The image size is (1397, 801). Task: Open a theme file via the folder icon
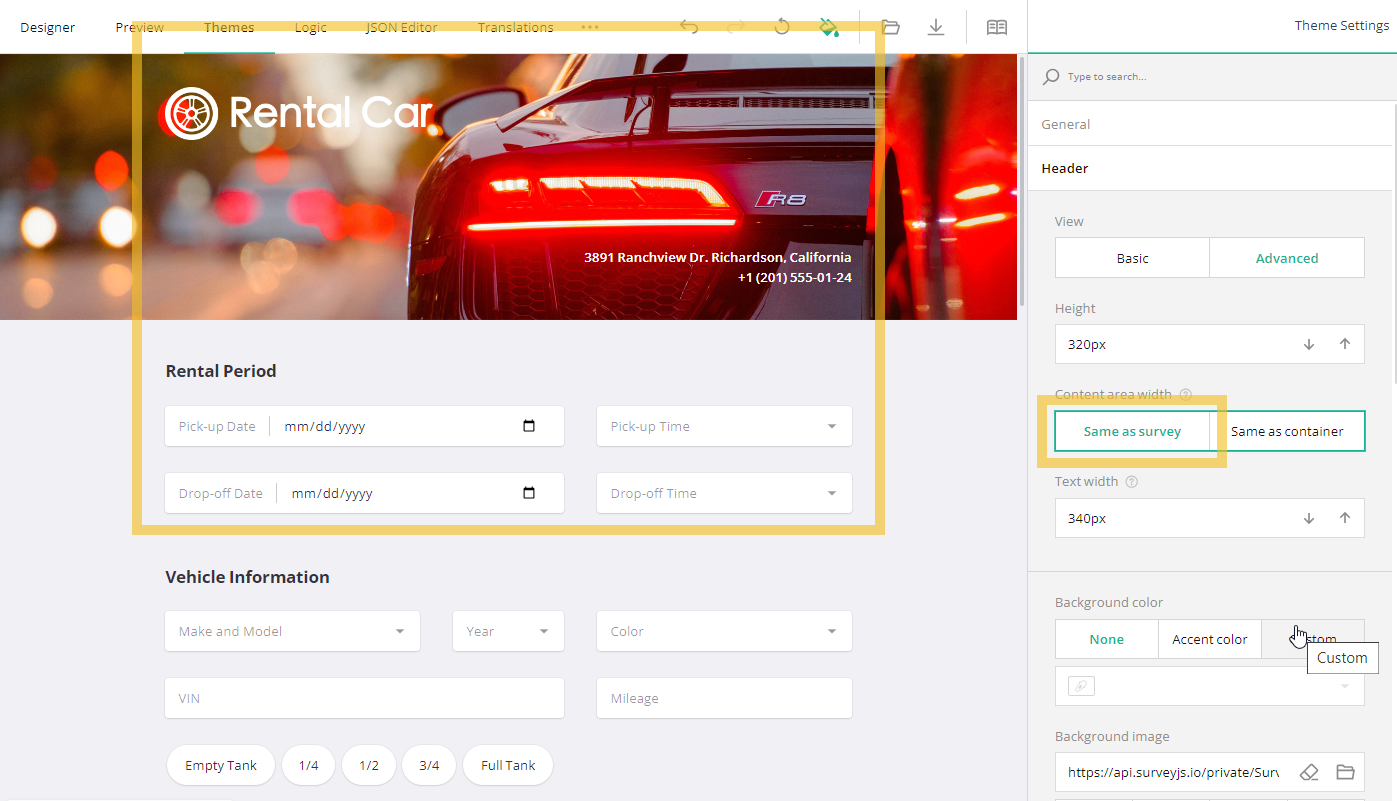point(891,27)
